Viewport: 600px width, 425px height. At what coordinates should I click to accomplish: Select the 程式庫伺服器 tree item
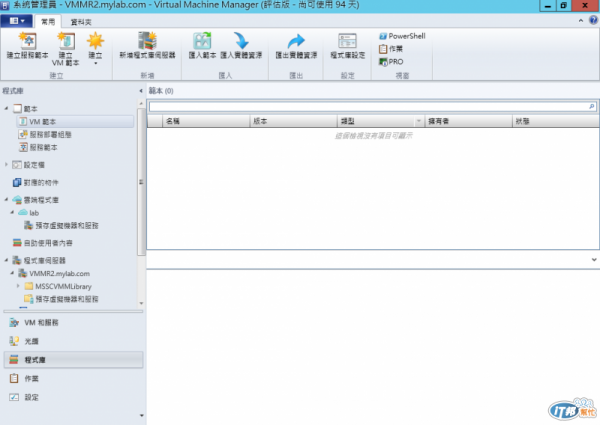[x=39, y=261]
